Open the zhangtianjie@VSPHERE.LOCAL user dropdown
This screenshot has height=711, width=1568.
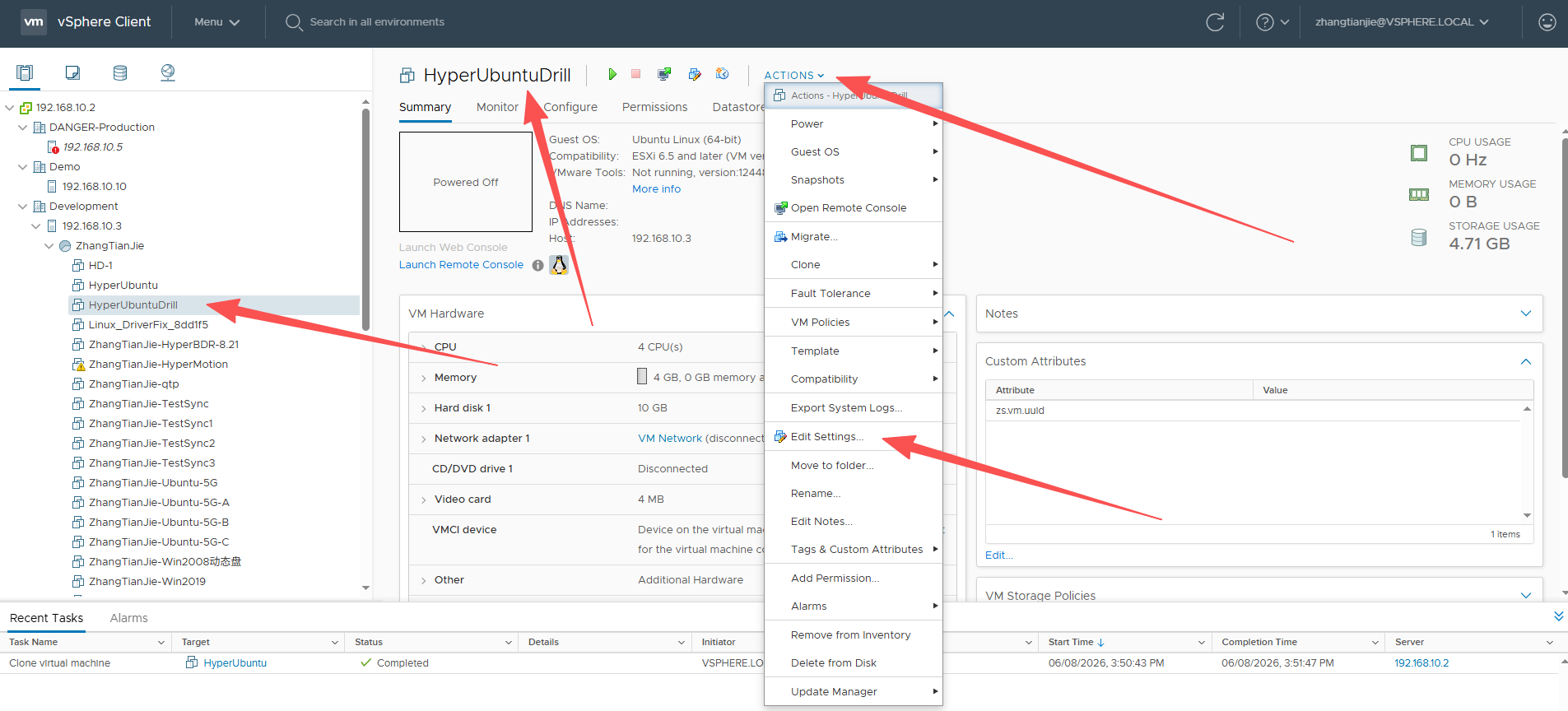tap(1402, 22)
